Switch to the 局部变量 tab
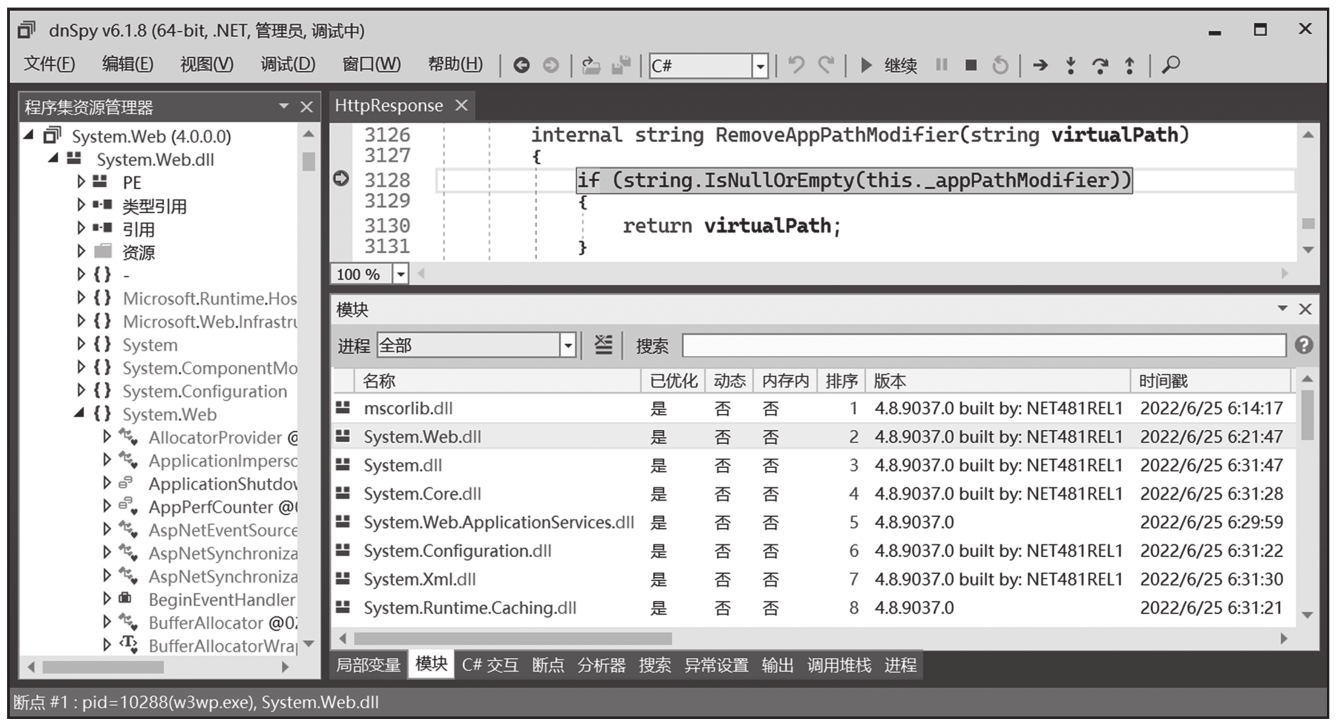1336x726 pixels. (x=368, y=665)
